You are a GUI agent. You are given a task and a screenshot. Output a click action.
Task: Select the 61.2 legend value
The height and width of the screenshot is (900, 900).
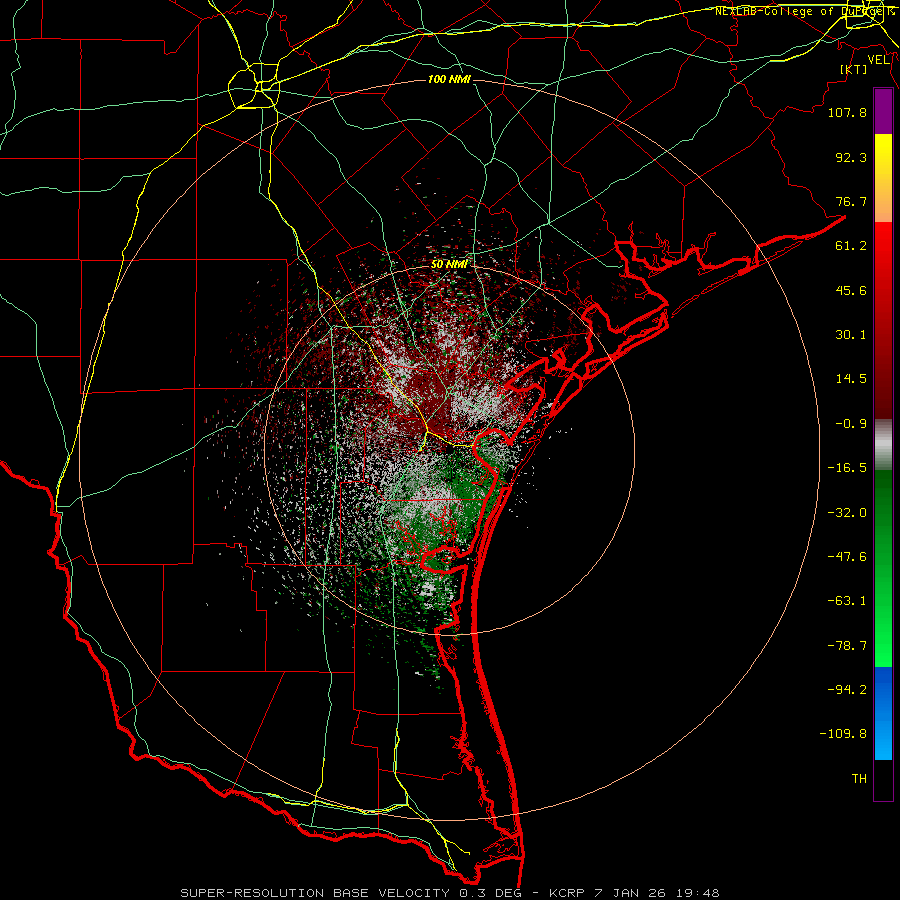tap(851, 246)
